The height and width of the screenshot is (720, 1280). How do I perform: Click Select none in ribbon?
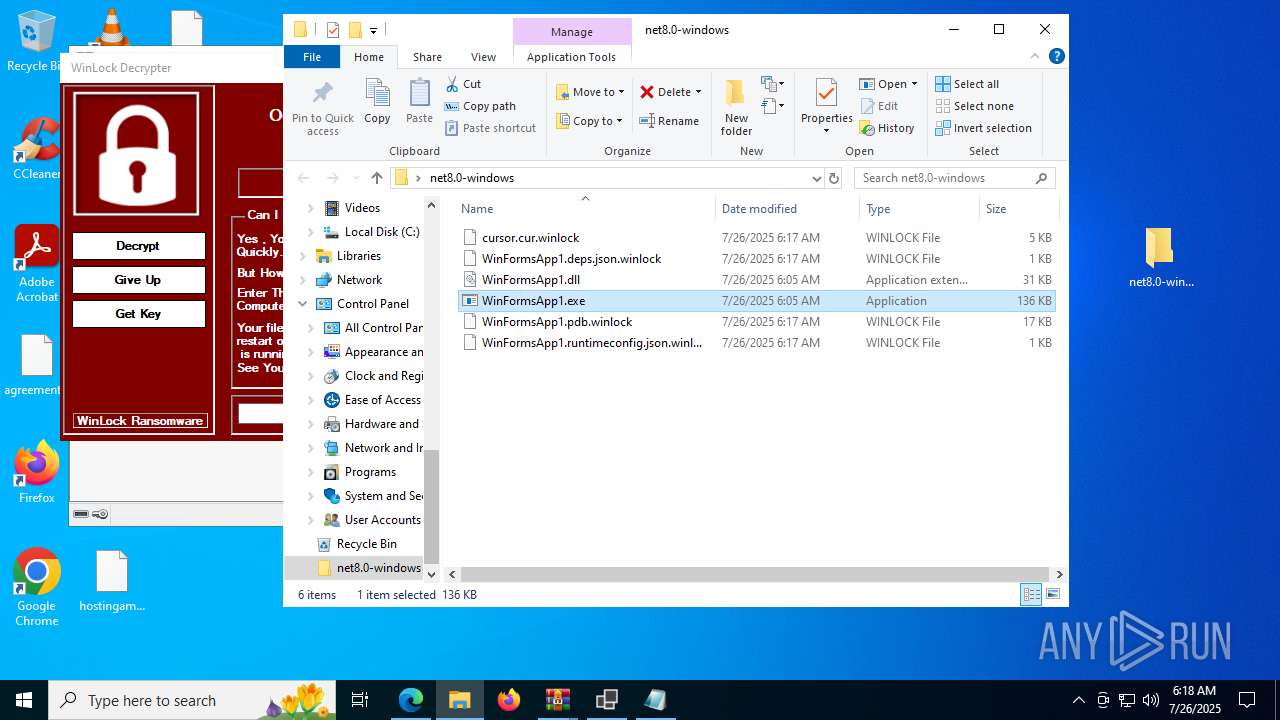975,106
